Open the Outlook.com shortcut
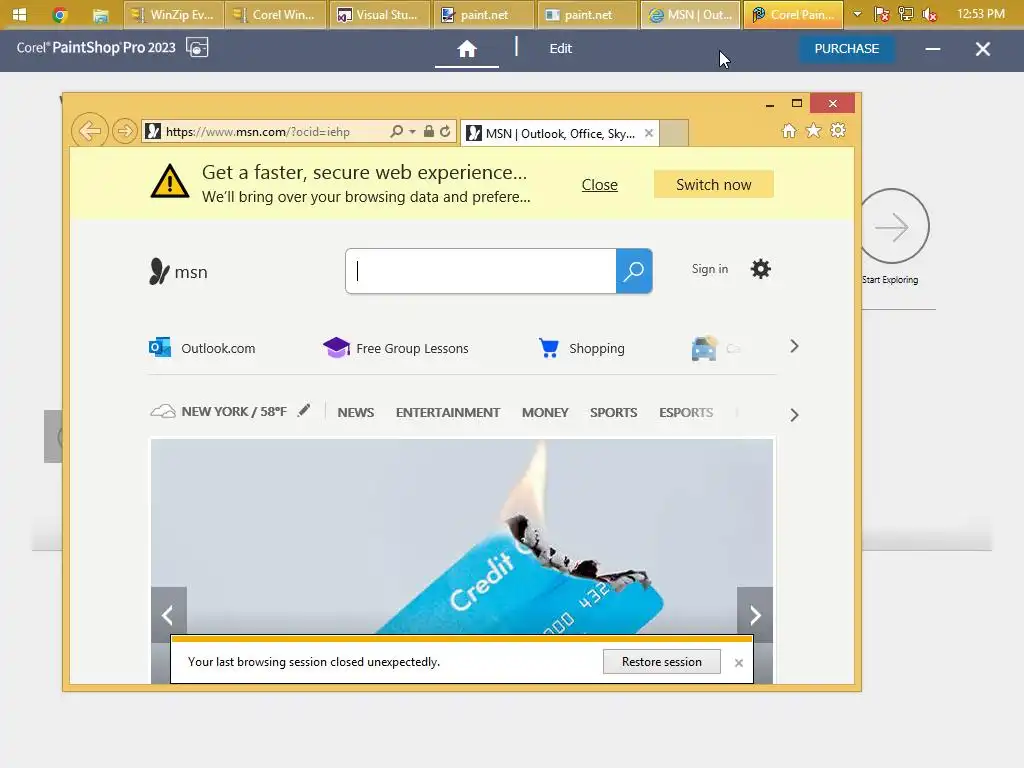This screenshot has width=1024, height=768. tap(202, 348)
